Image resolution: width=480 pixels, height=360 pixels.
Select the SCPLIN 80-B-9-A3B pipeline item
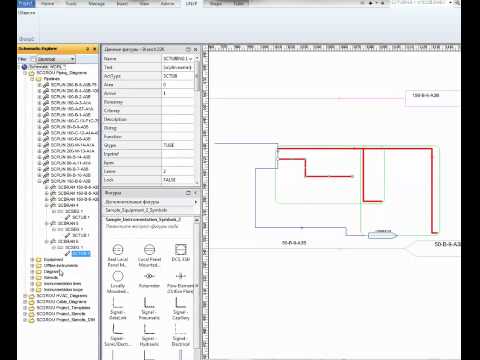pos(69,127)
